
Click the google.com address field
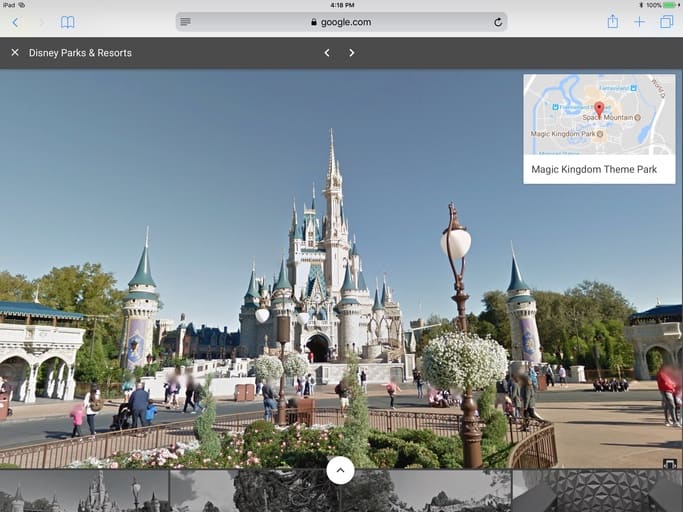(341, 22)
